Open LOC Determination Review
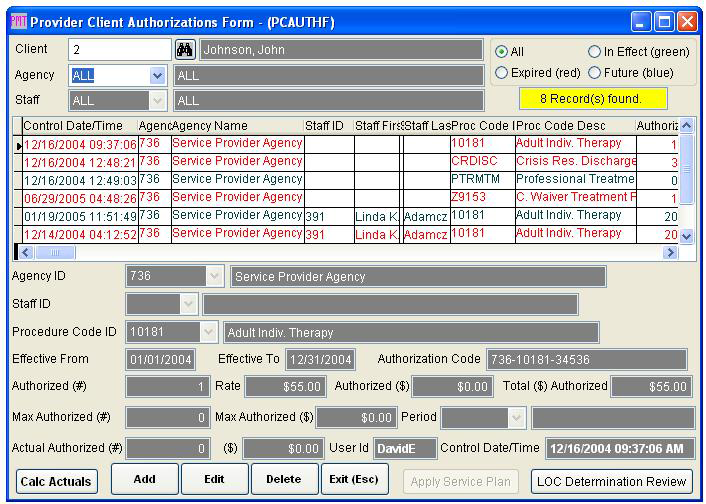This screenshot has width=706, height=504. pos(612,481)
